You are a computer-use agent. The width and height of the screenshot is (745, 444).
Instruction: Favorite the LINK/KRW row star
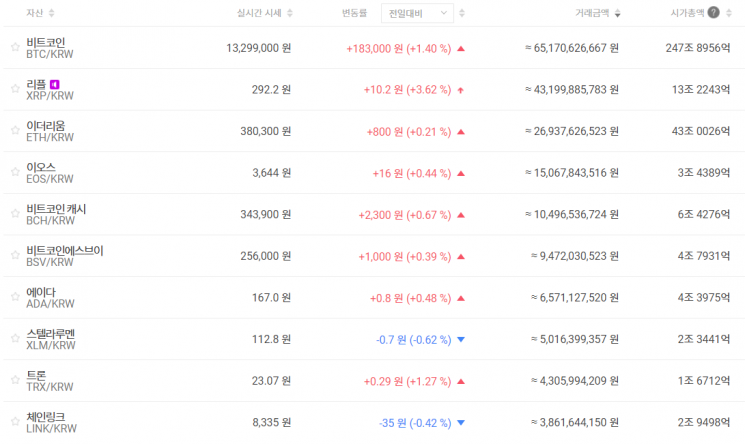tap(15, 421)
